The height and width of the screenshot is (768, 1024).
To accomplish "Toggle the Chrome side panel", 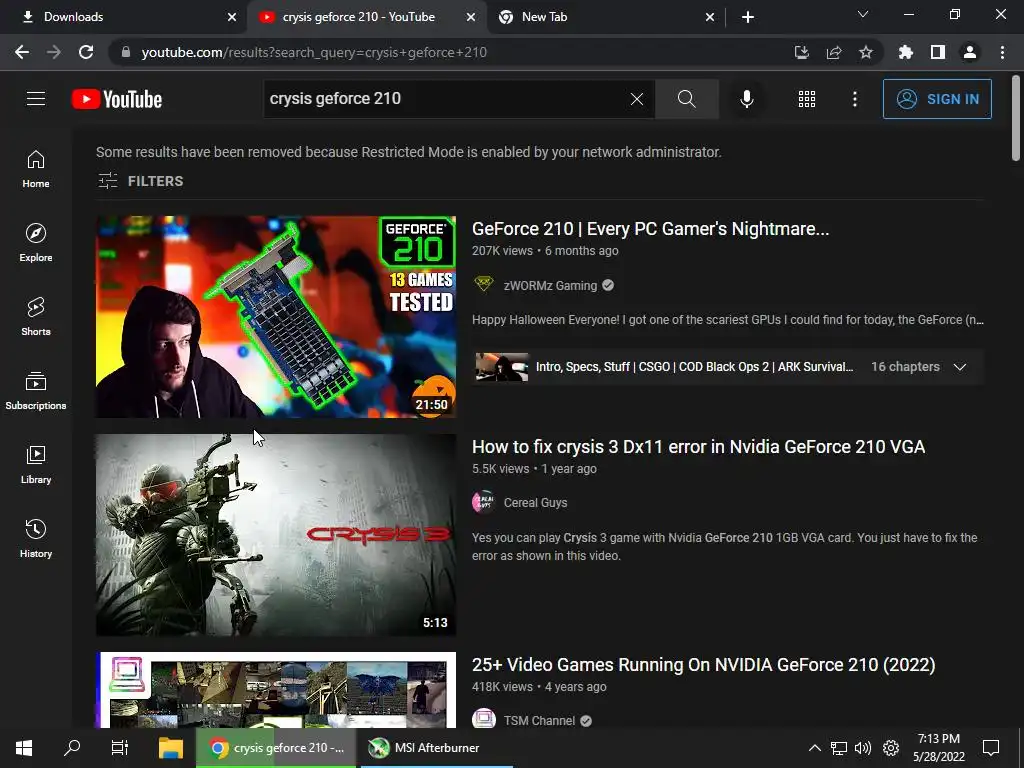I will click(938, 52).
